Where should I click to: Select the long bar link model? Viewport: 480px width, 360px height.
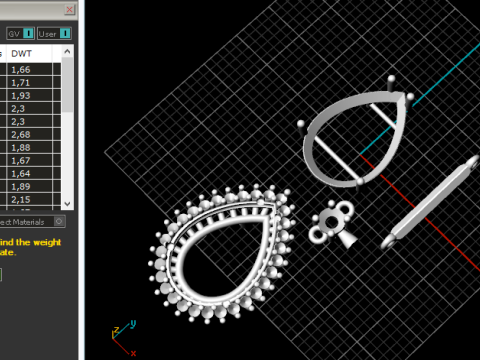[430, 203]
